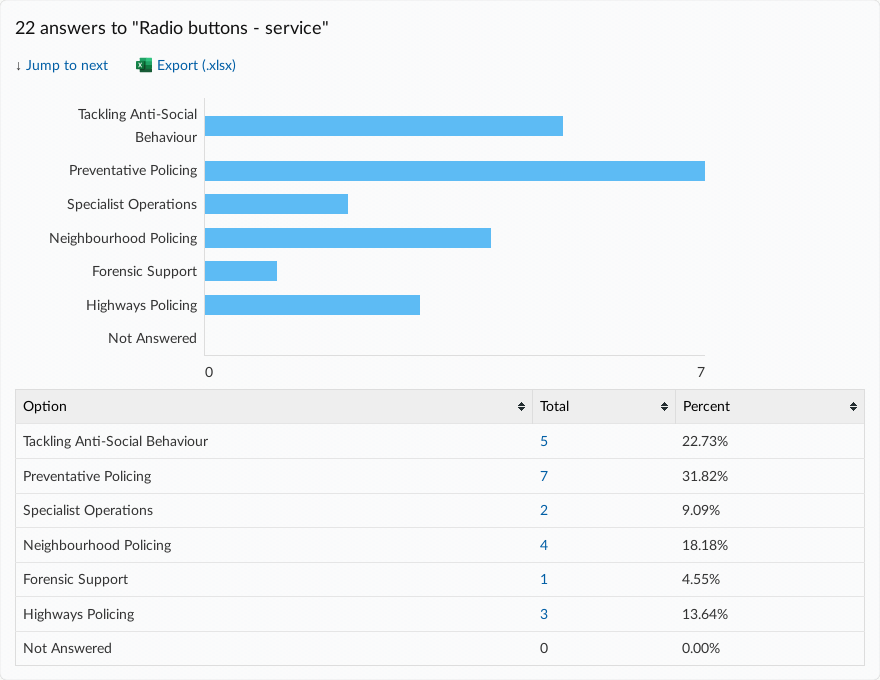Click the Percent column header

click(706, 406)
